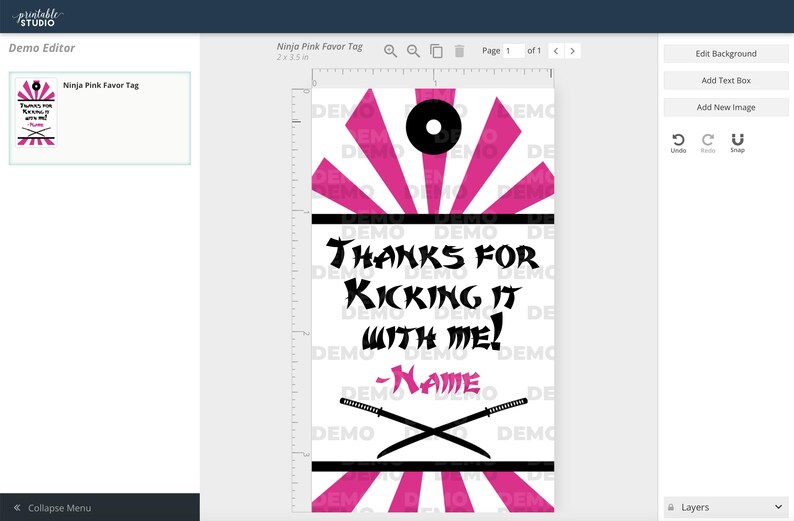Undo the last action
Image resolution: width=794 pixels, height=521 pixels.
pyautogui.click(x=678, y=143)
